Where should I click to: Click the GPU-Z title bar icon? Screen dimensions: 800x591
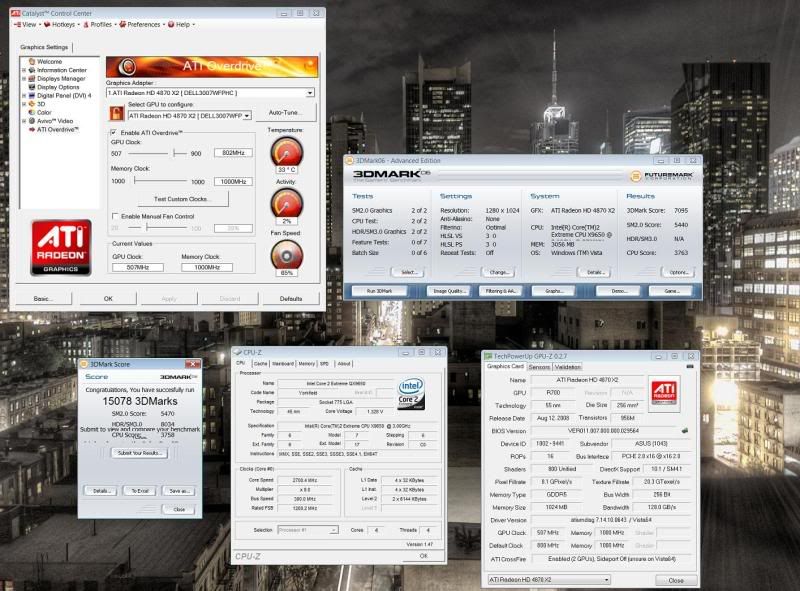click(x=488, y=356)
